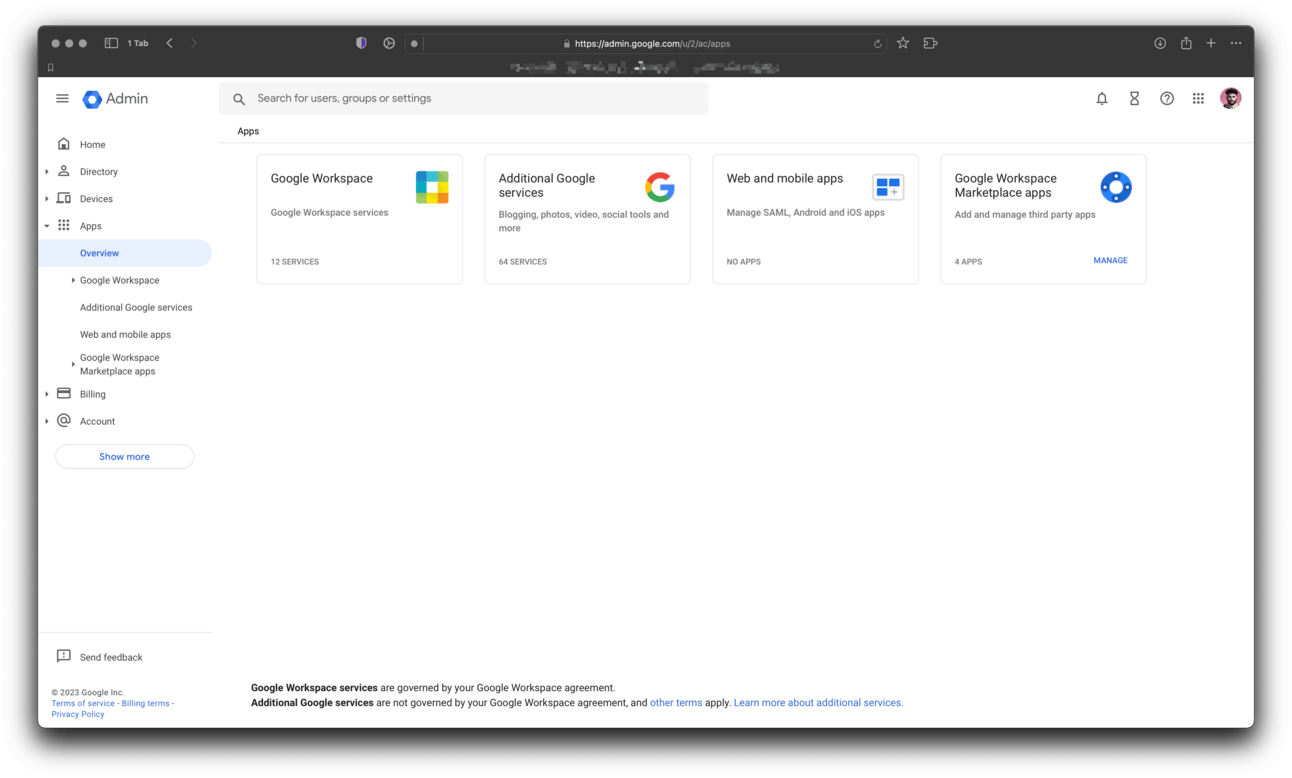Click the Google Admin logo
Viewport: 1292px width, 778px height.
coord(116,99)
